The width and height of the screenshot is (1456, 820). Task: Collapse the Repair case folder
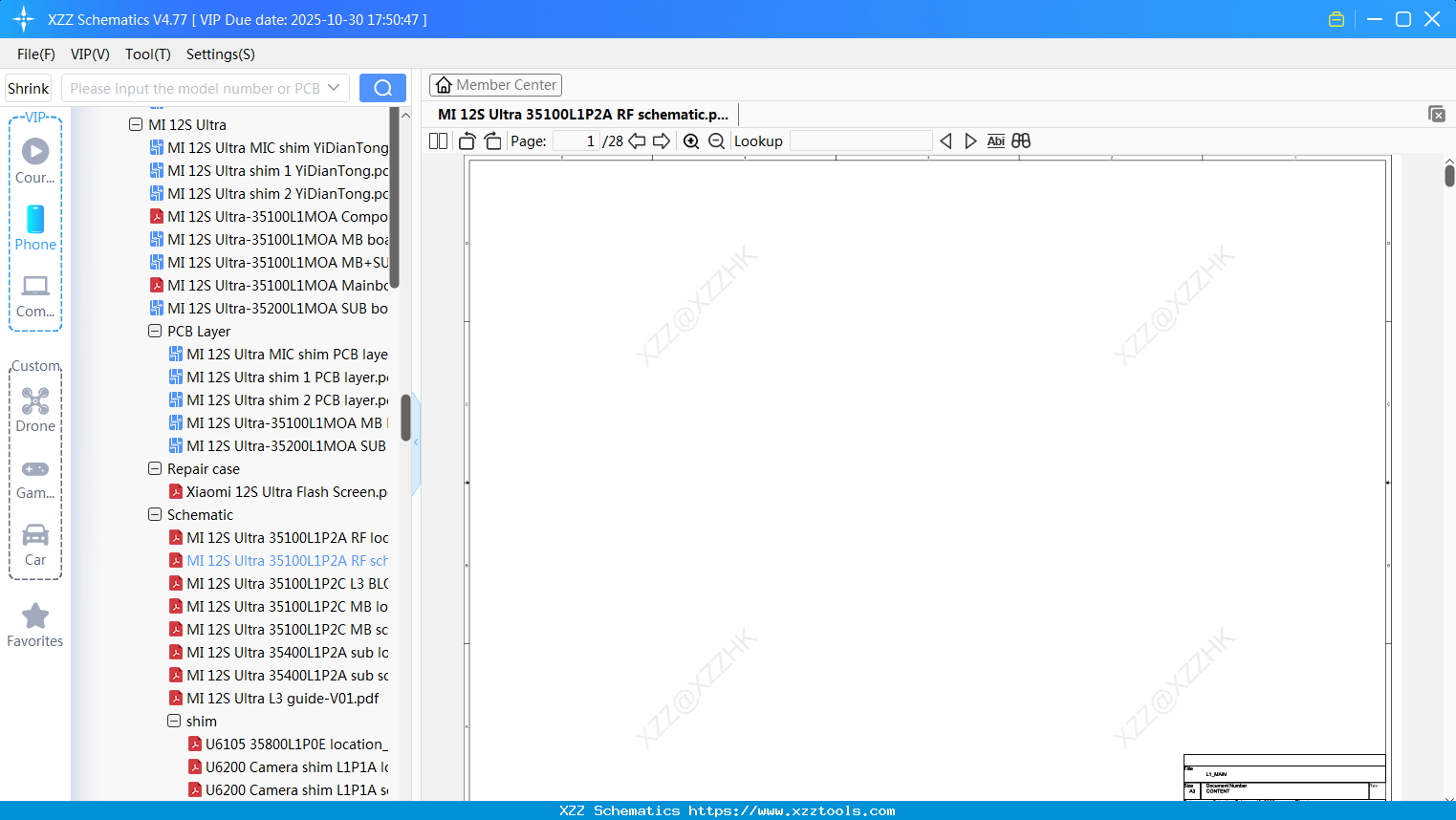(x=155, y=469)
